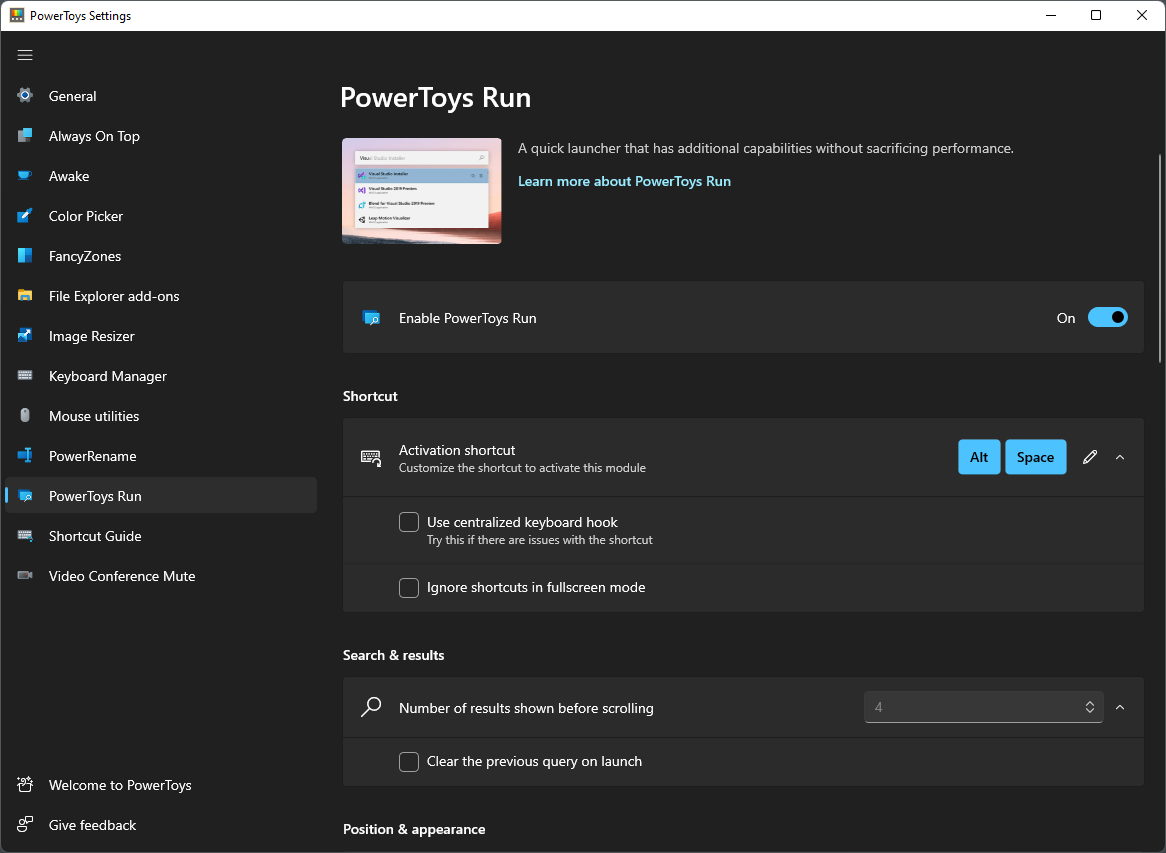1166x853 pixels.
Task: Click 'Customize the shortcut to activate' description
Action: pyautogui.click(x=522, y=468)
